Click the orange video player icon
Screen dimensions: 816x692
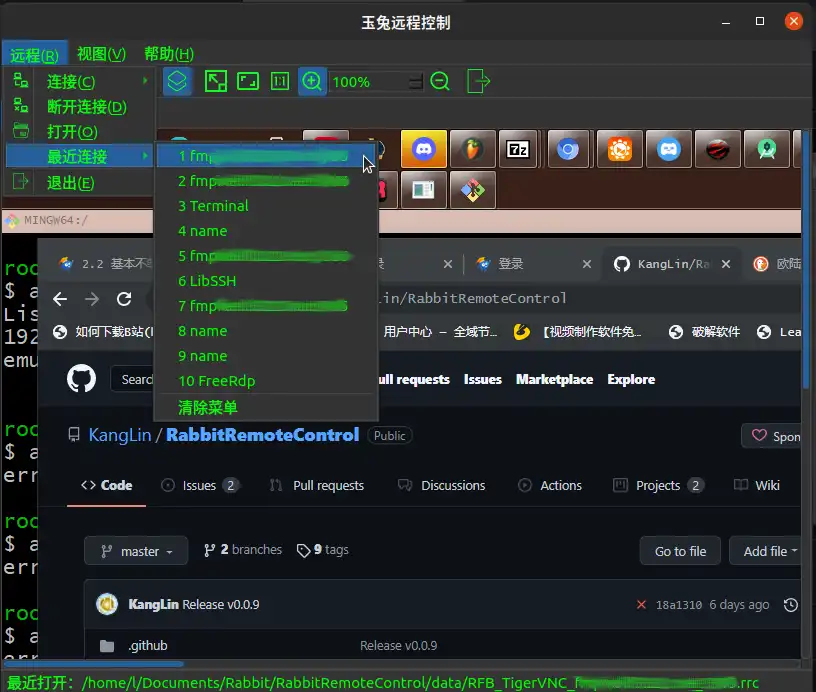pos(620,149)
